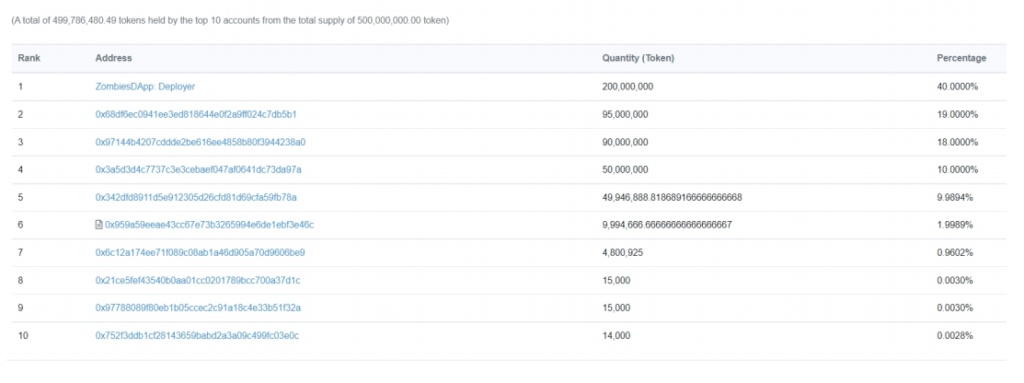Click the Quantity (Token) column header
Viewport: 1024px width, 383px height.
[638, 58]
